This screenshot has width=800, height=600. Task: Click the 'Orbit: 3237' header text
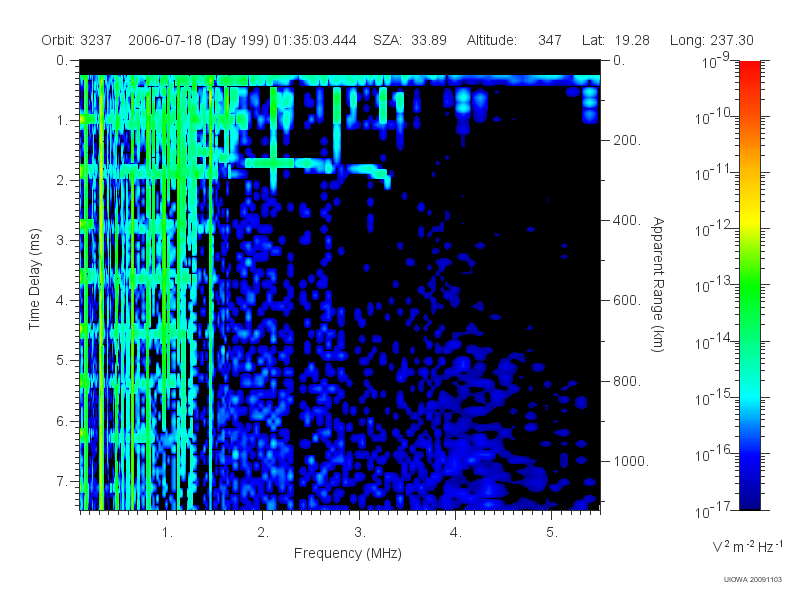point(77,40)
